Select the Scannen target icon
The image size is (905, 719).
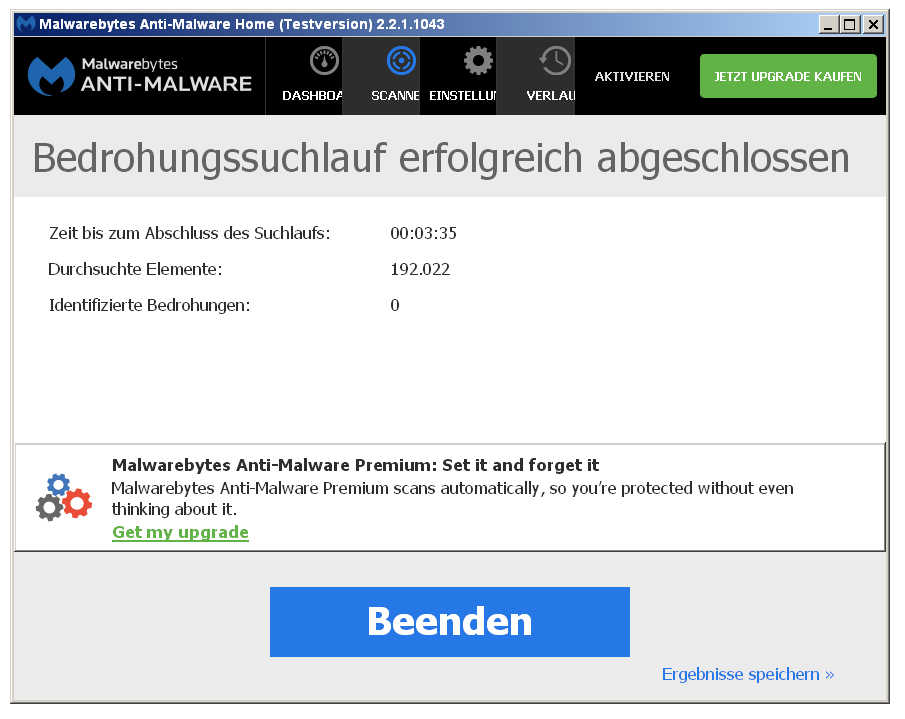tap(401, 61)
